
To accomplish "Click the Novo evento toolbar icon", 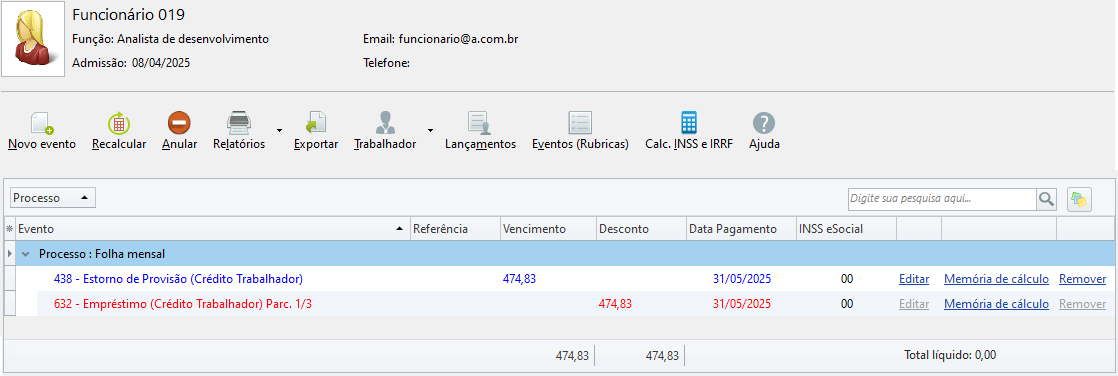I will (x=42, y=123).
